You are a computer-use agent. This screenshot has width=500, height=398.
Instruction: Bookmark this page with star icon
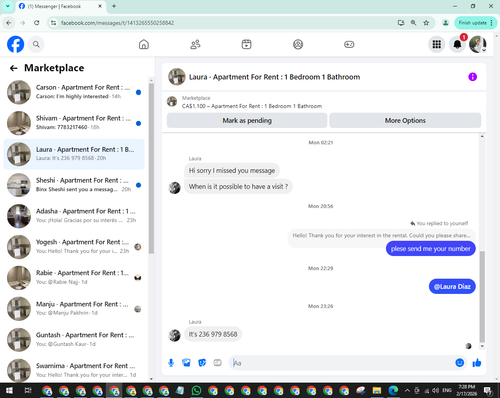tap(426, 23)
